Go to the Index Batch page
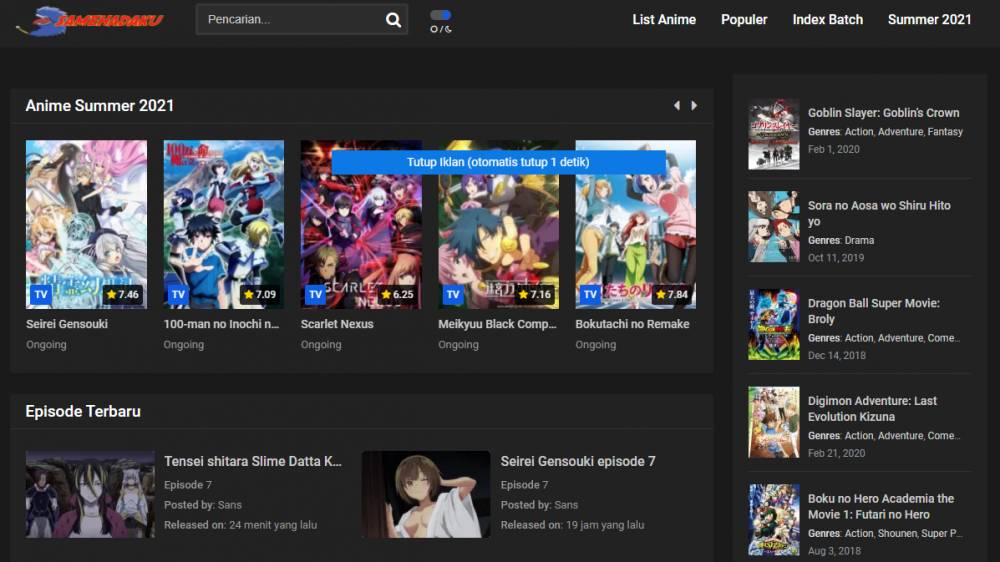The height and width of the screenshot is (562, 1000). (827, 20)
